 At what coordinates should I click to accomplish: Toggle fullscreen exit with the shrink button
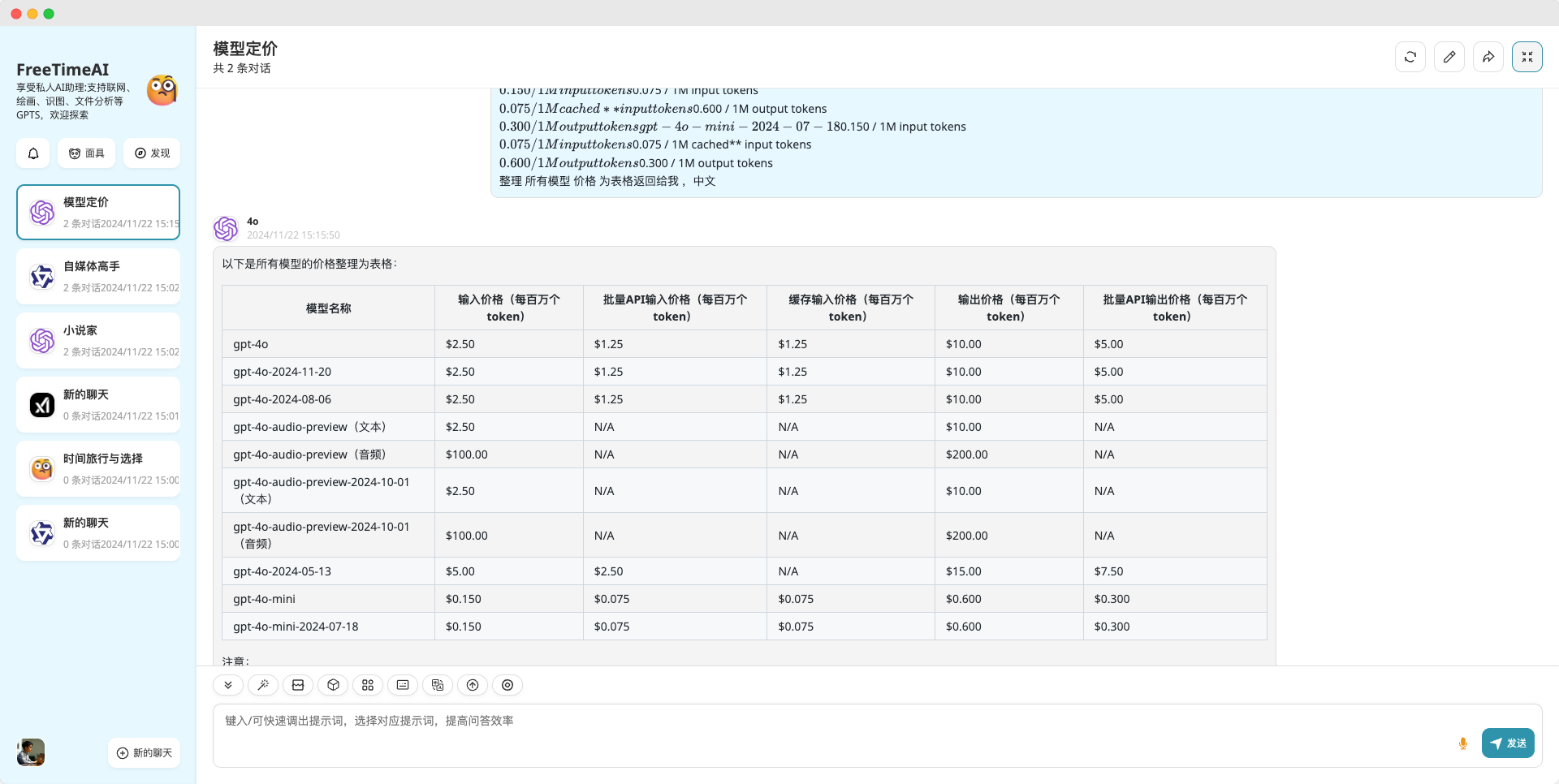point(1527,57)
